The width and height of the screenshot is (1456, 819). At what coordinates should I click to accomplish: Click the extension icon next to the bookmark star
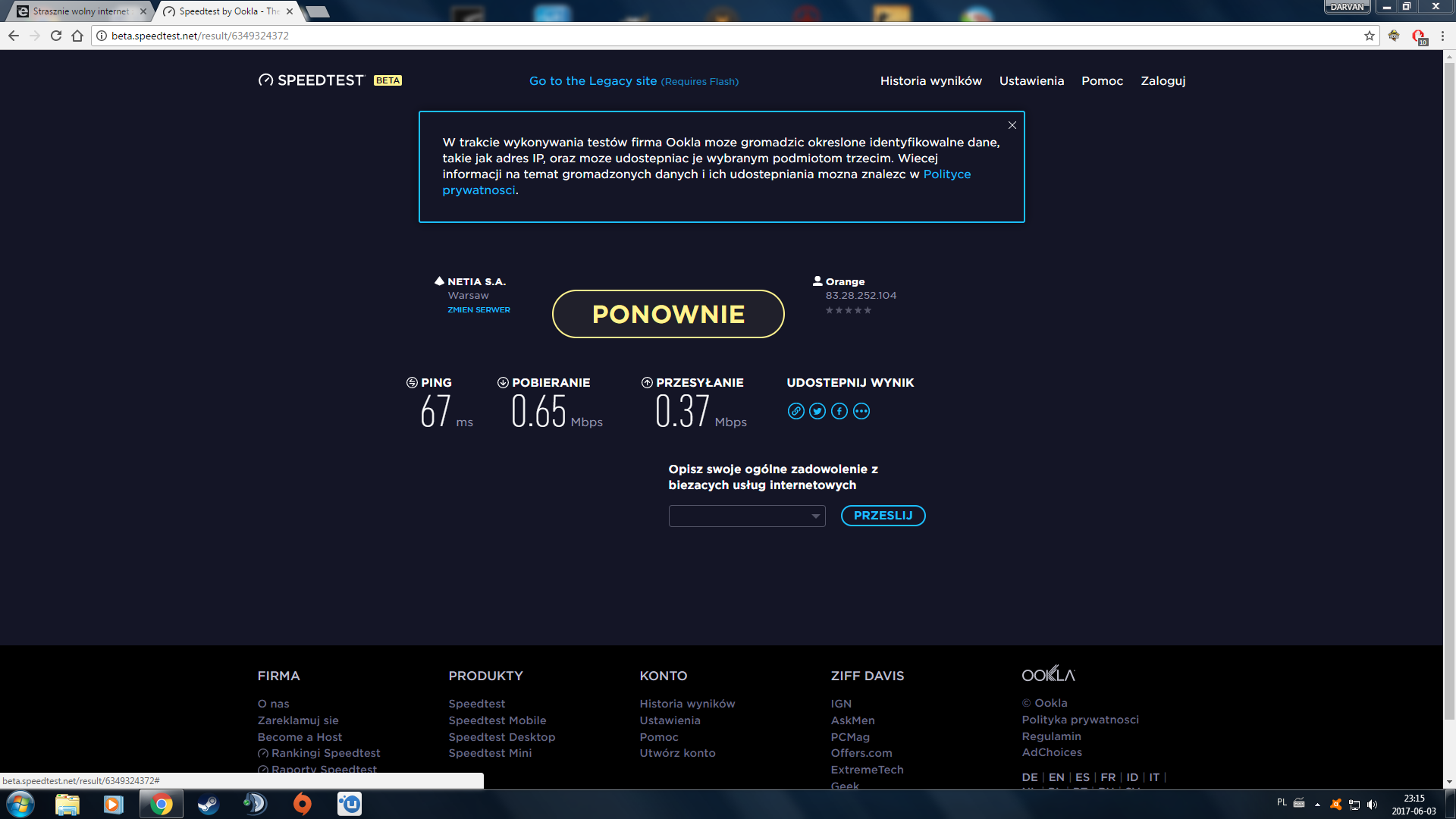click(1394, 36)
